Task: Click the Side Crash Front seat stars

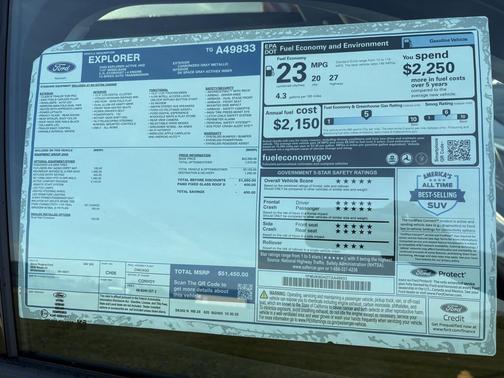Action: click(354, 226)
